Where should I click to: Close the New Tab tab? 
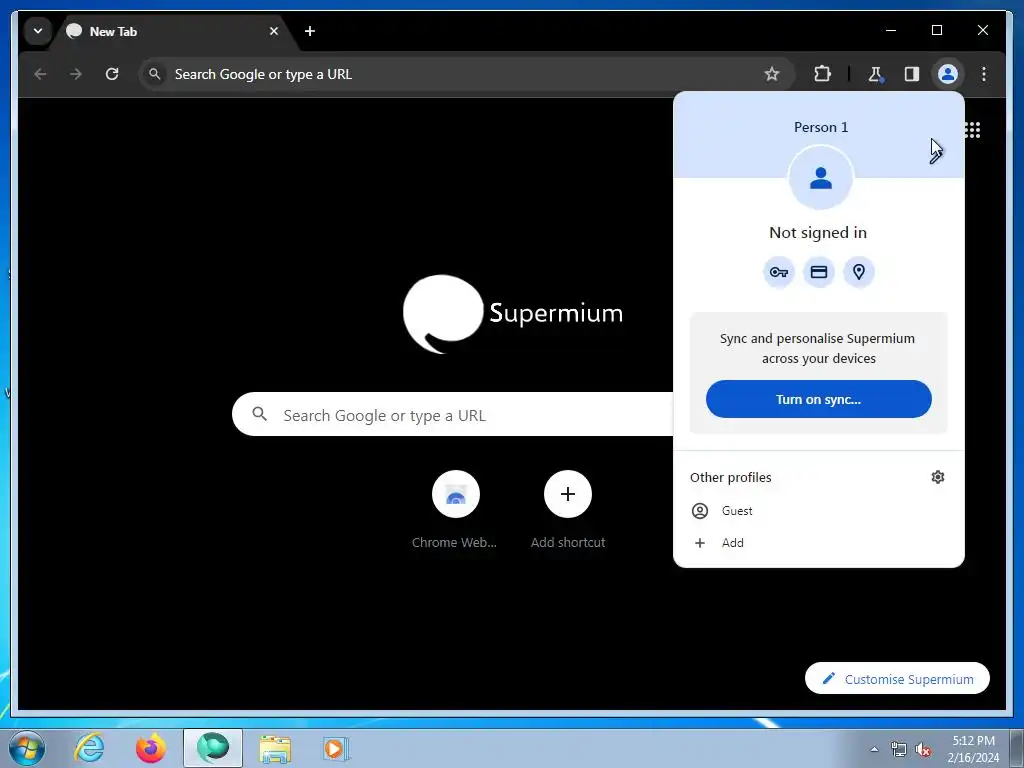(x=274, y=31)
